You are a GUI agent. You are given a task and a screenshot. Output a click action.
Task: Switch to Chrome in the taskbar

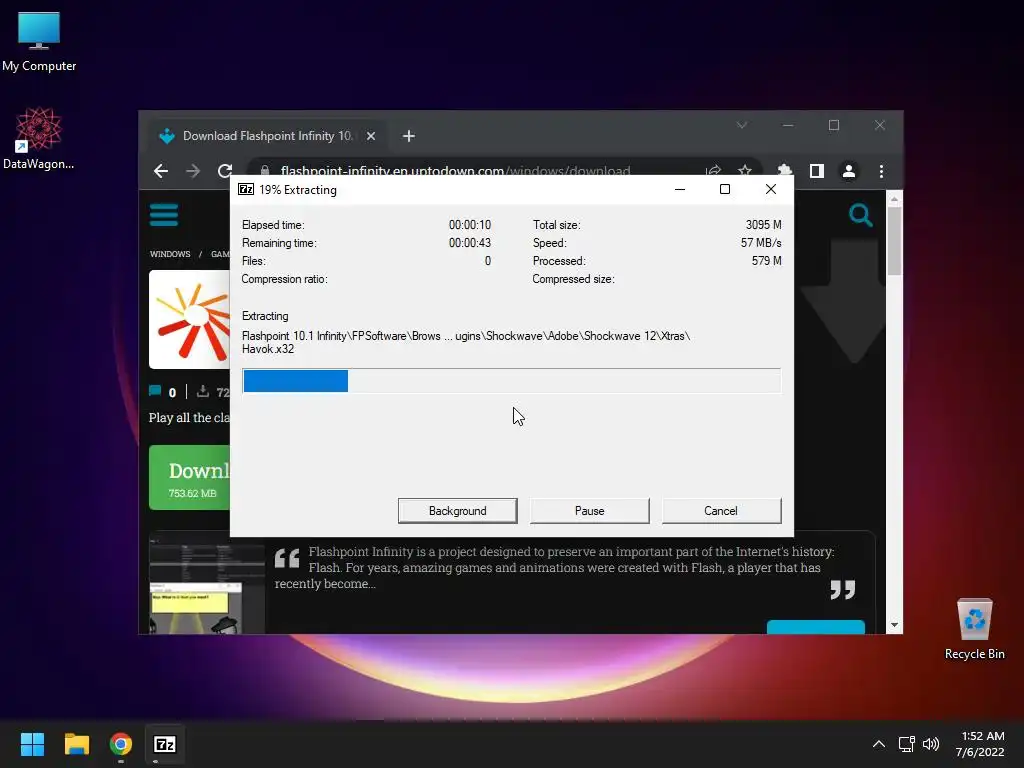coord(121,744)
